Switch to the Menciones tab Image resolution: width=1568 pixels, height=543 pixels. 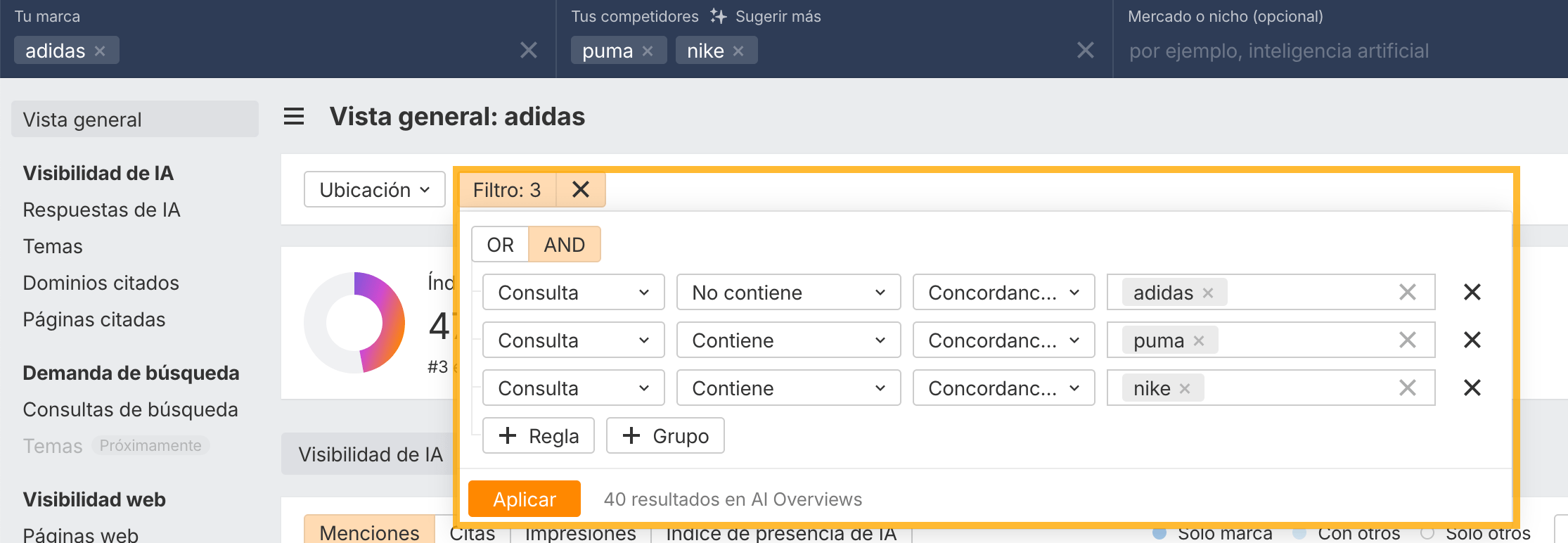(369, 532)
